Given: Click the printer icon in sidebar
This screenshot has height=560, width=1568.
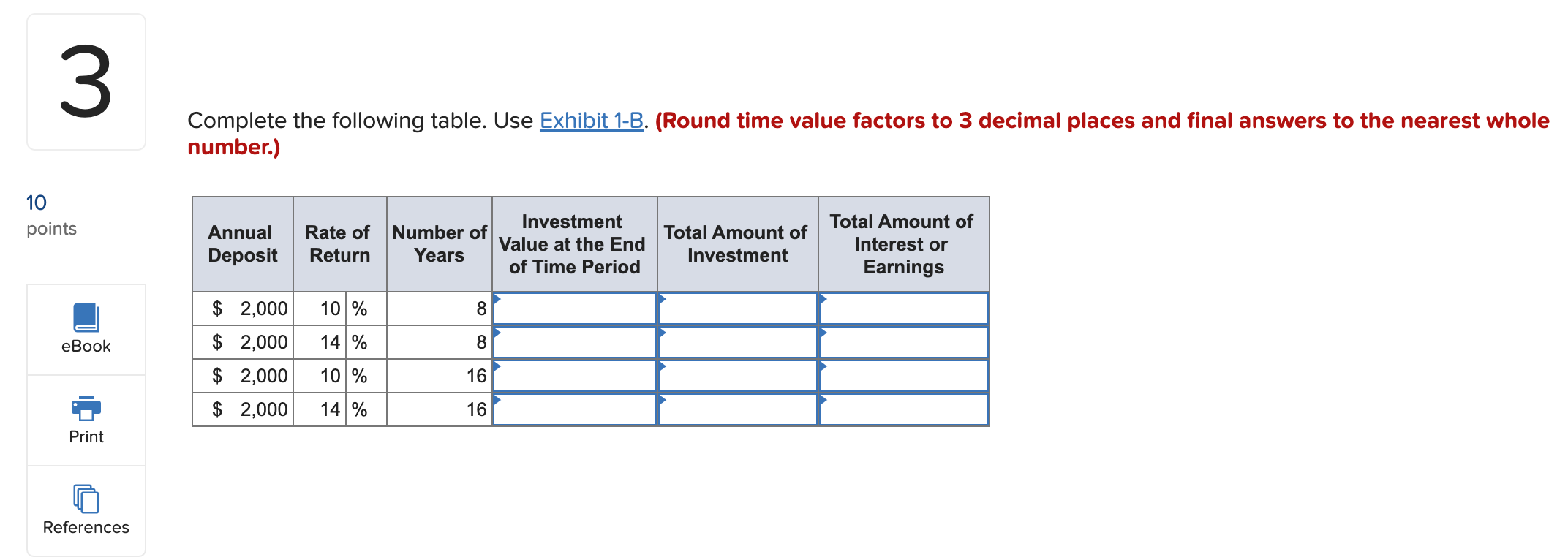Looking at the screenshot, I should point(86,408).
